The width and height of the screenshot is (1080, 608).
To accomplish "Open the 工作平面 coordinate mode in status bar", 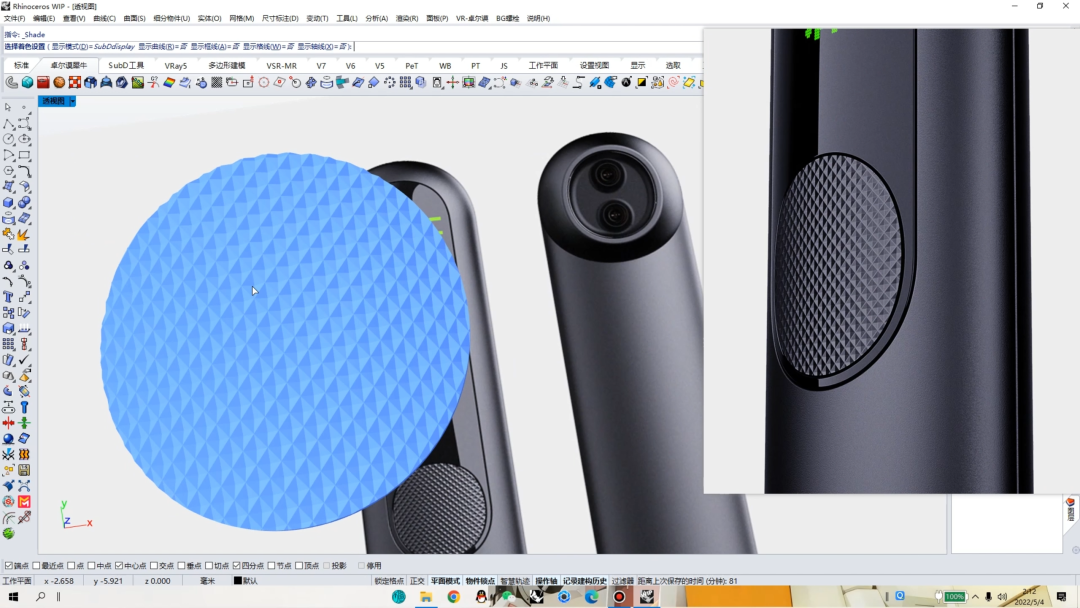I will pos(17,581).
